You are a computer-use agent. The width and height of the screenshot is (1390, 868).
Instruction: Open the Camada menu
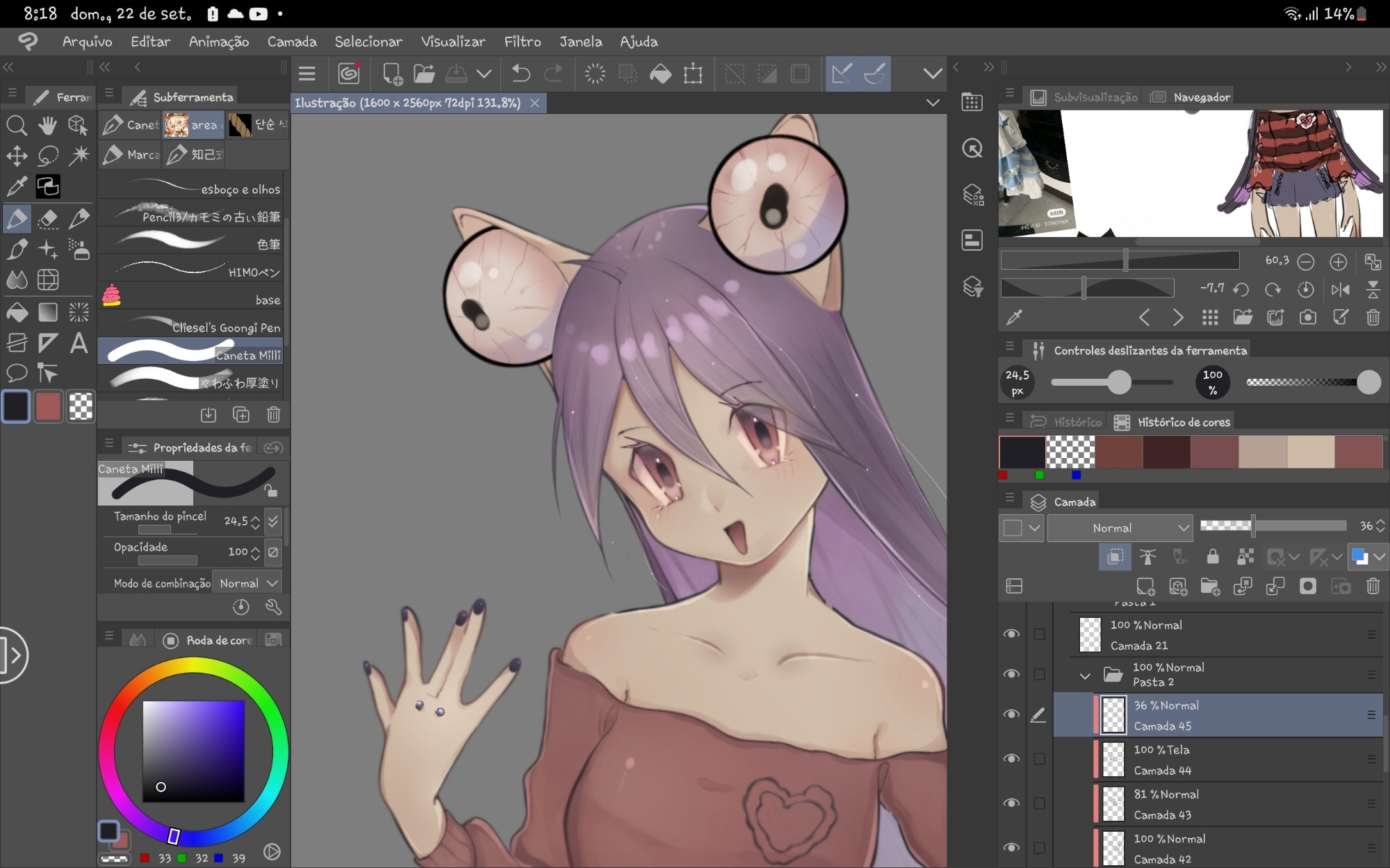pos(292,42)
